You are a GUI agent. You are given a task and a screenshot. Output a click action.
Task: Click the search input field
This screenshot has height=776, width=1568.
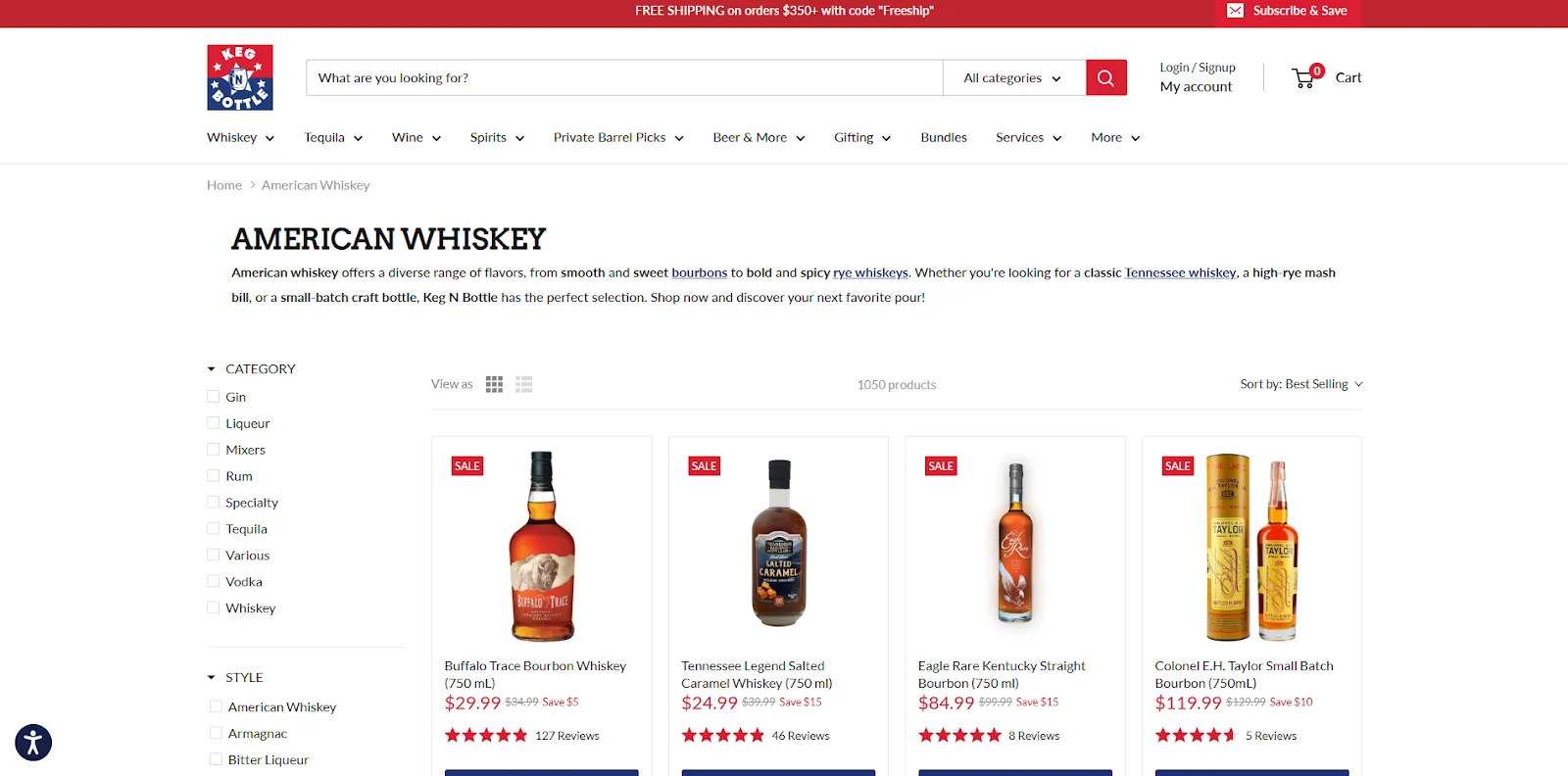(624, 77)
